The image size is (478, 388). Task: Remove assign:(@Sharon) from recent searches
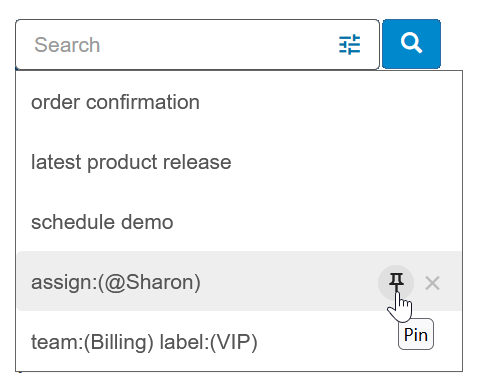[432, 283]
